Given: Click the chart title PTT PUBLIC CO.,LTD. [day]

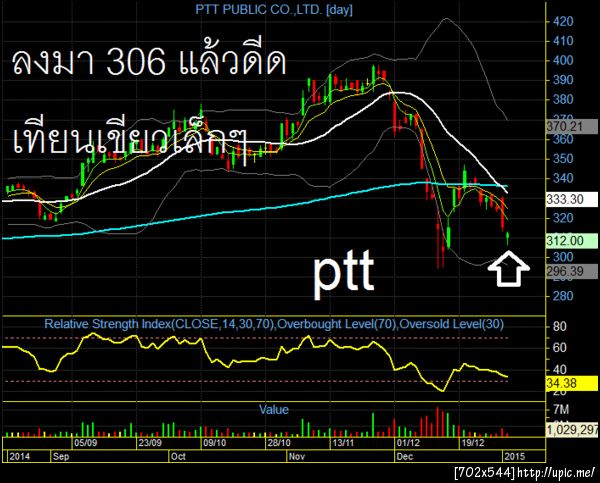Looking at the screenshot, I should (274, 9).
